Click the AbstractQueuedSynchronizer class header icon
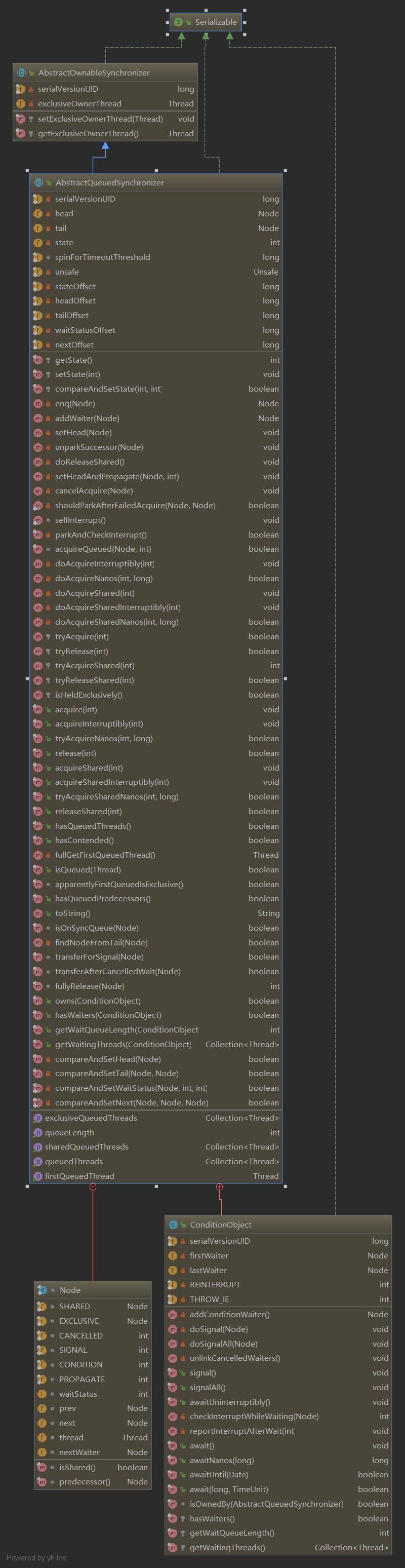The width and height of the screenshot is (405, 1568). tap(38, 182)
